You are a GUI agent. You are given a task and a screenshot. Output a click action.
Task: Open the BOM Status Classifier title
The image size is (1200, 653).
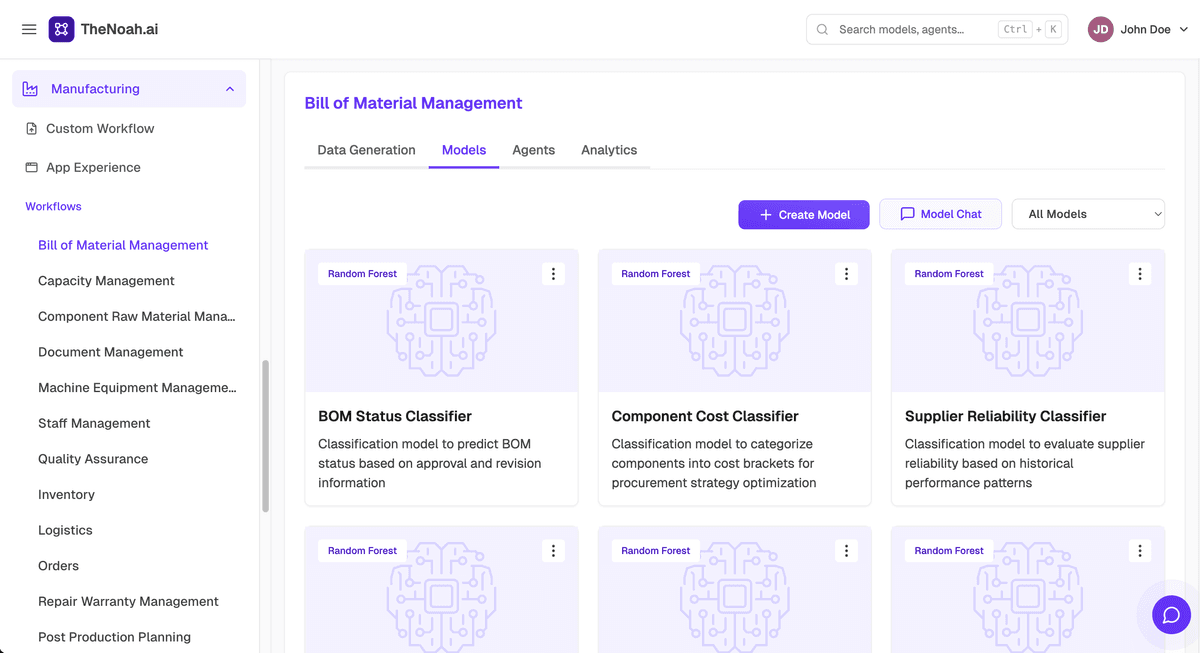[x=395, y=416]
